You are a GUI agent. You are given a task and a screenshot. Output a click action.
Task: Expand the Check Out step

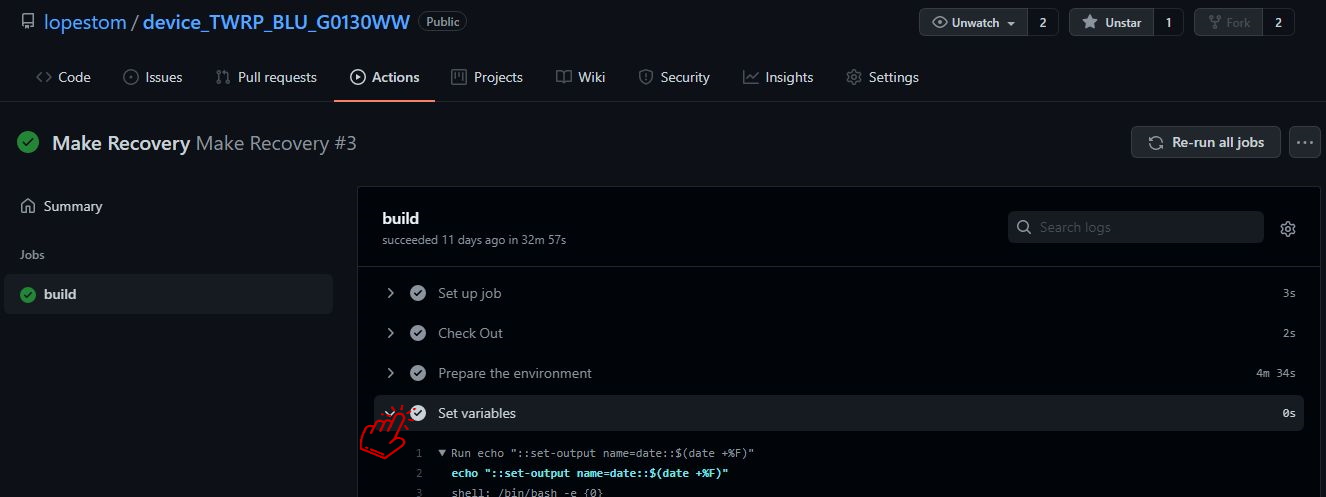tap(391, 333)
